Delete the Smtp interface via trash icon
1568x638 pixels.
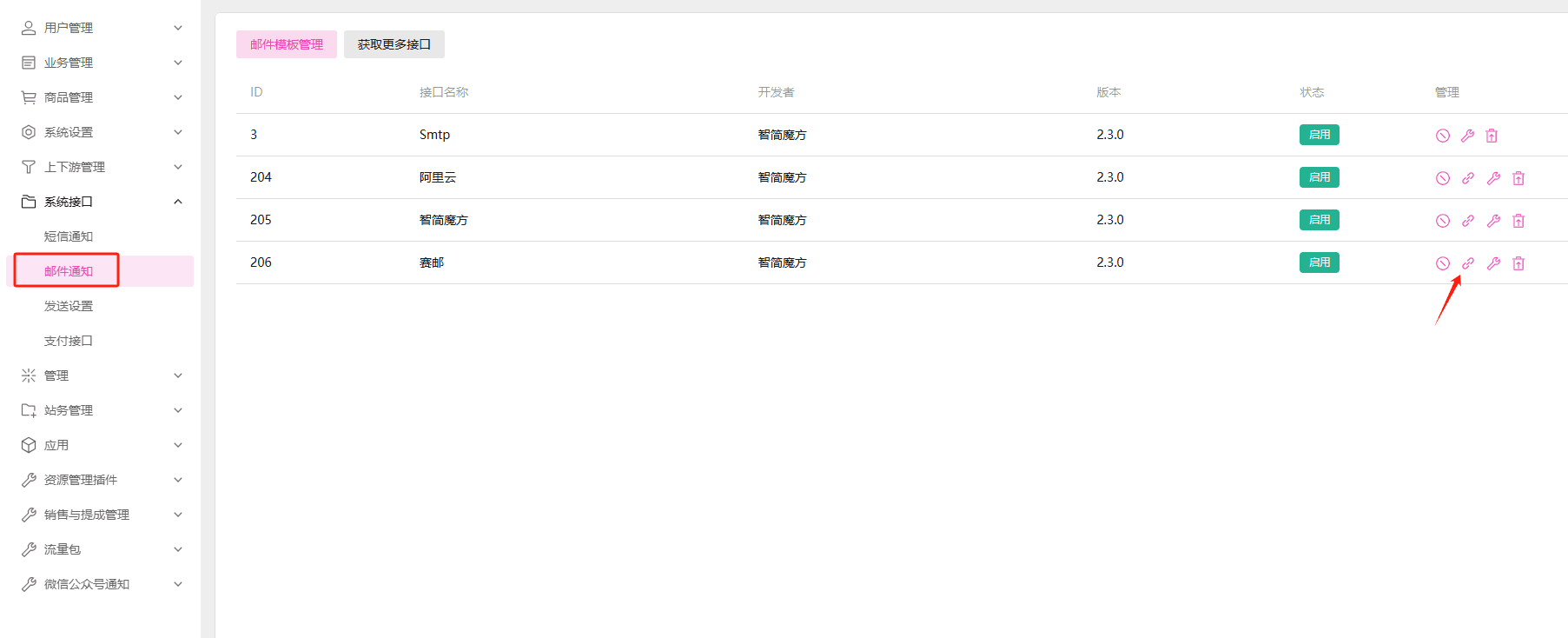1492,136
